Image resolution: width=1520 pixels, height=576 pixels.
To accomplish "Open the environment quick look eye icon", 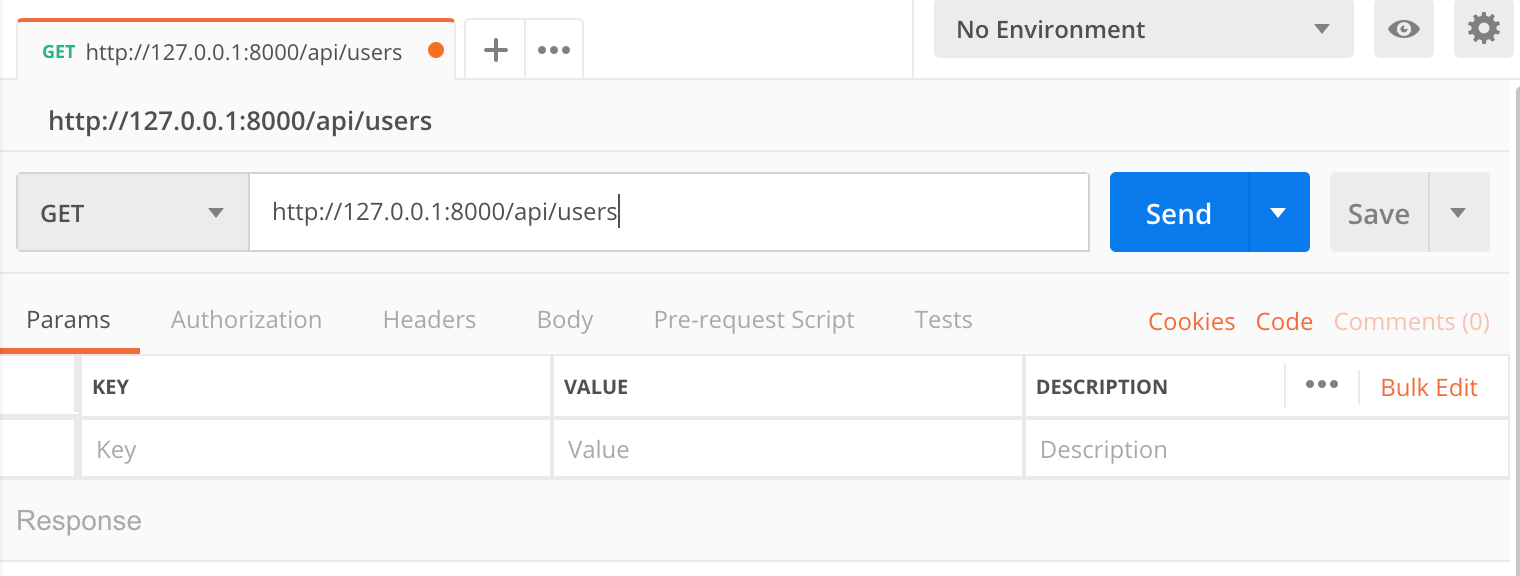I will pyautogui.click(x=1403, y=29).
